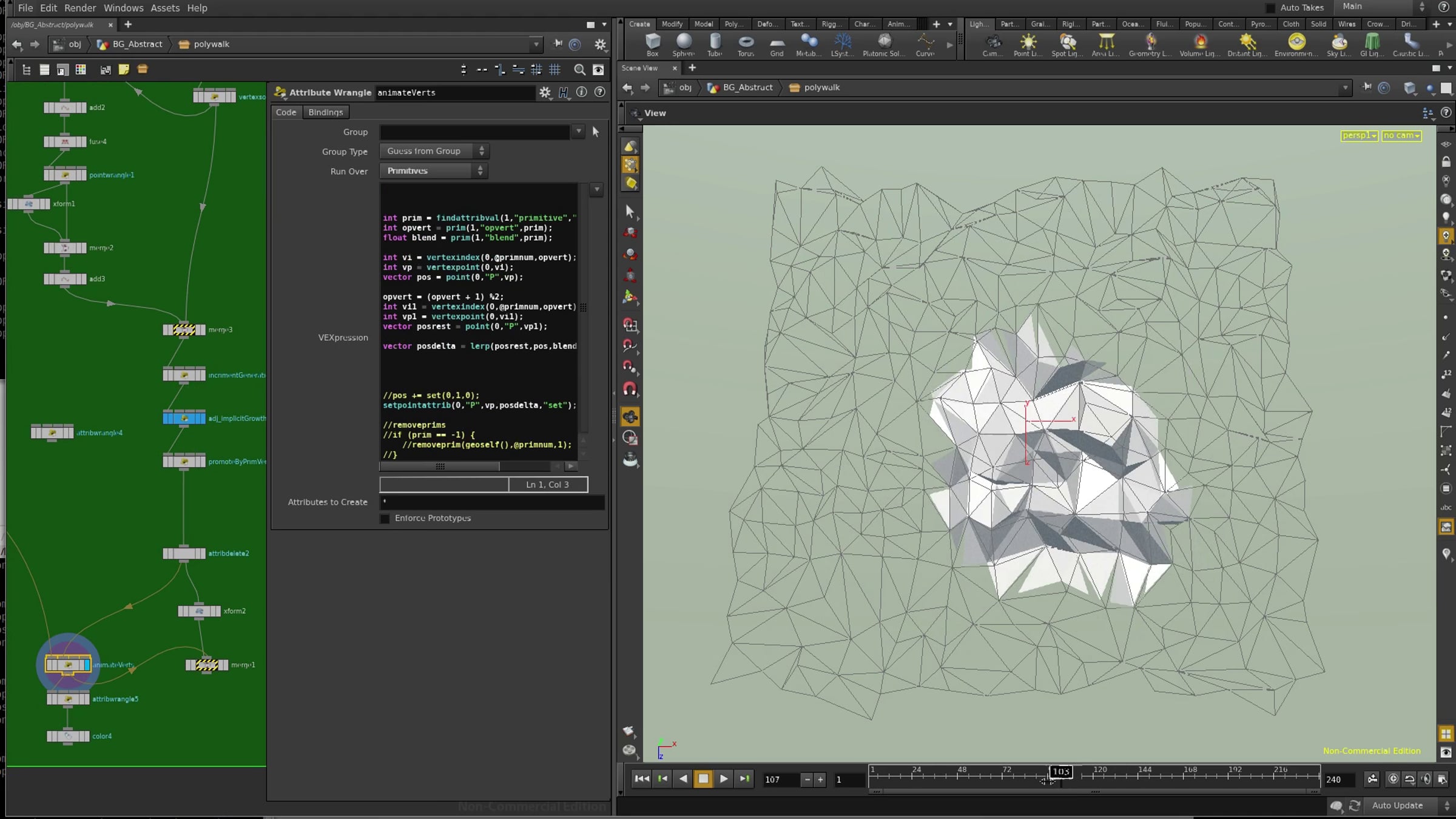Open the Assets menu
This screenshot has width=1456, height=819.
click(x=165, y=8)
